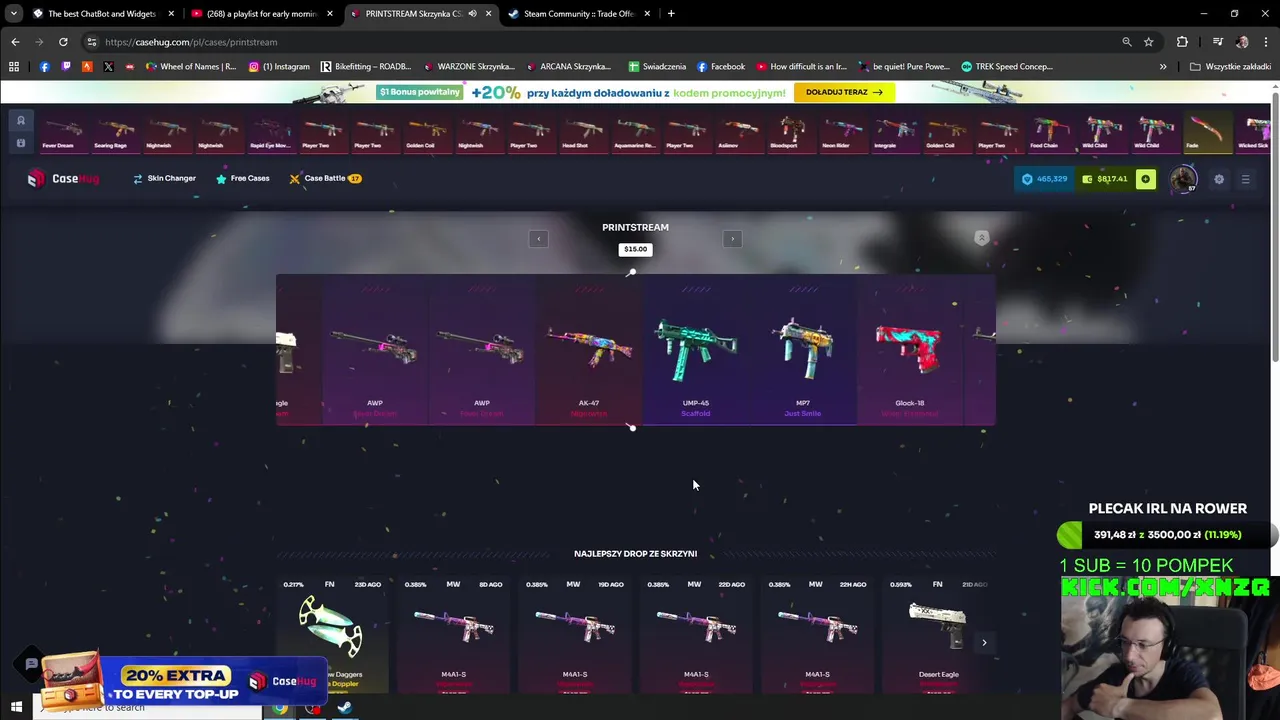
Task: Go back in the browser
Action: [15, 42]
